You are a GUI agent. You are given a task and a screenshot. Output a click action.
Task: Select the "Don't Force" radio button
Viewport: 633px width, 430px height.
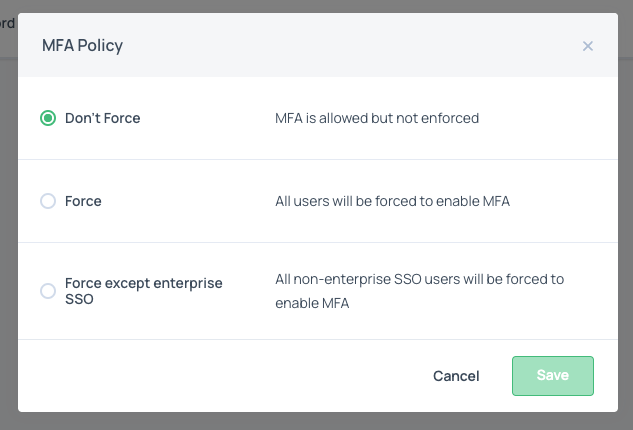click(x=48, y=118)
